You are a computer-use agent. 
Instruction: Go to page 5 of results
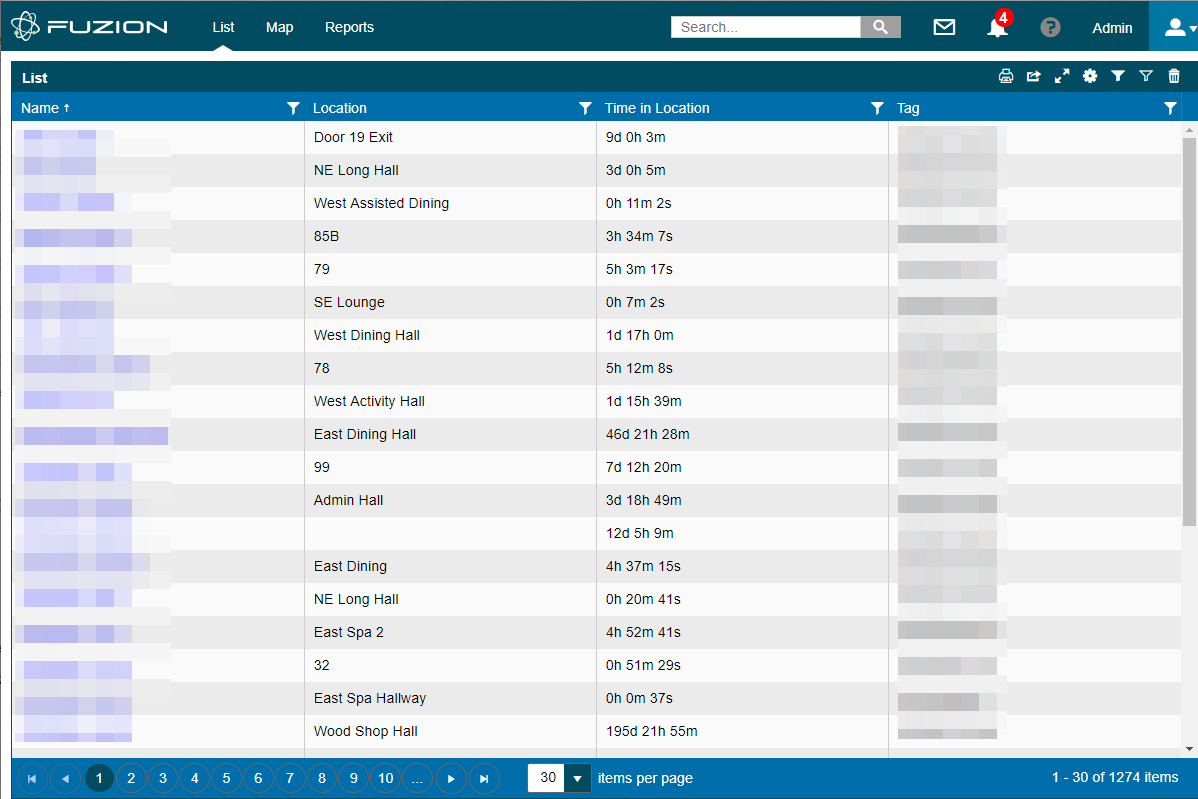coord(226,778)
